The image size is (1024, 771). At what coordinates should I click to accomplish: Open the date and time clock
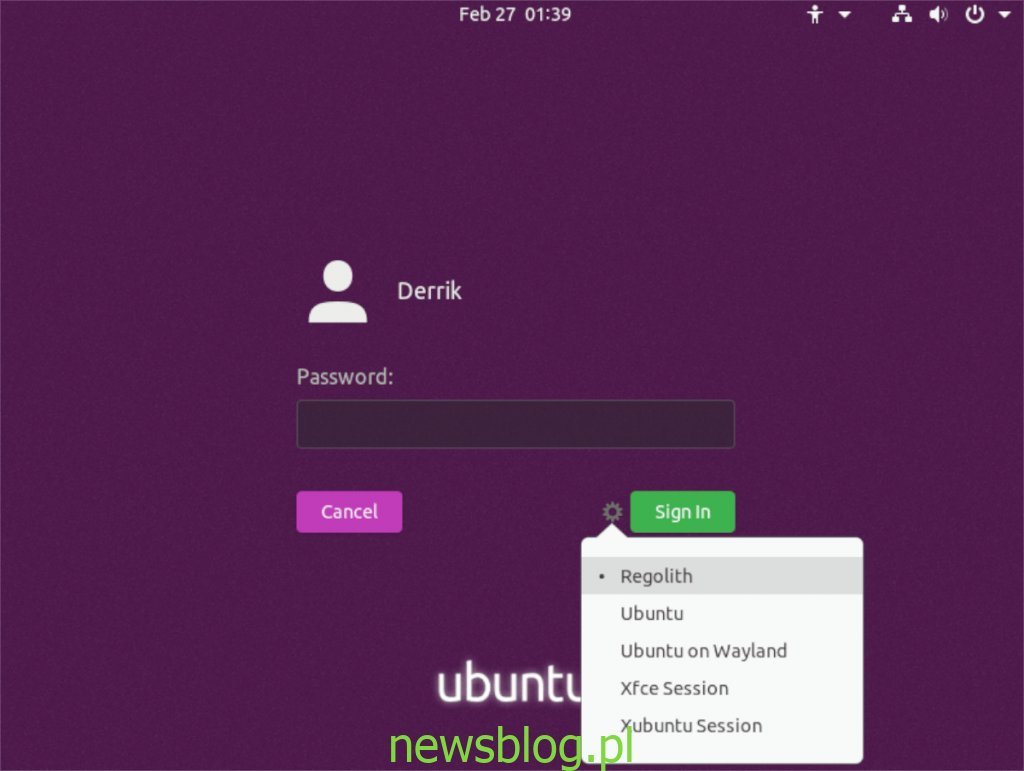(515, 14)
